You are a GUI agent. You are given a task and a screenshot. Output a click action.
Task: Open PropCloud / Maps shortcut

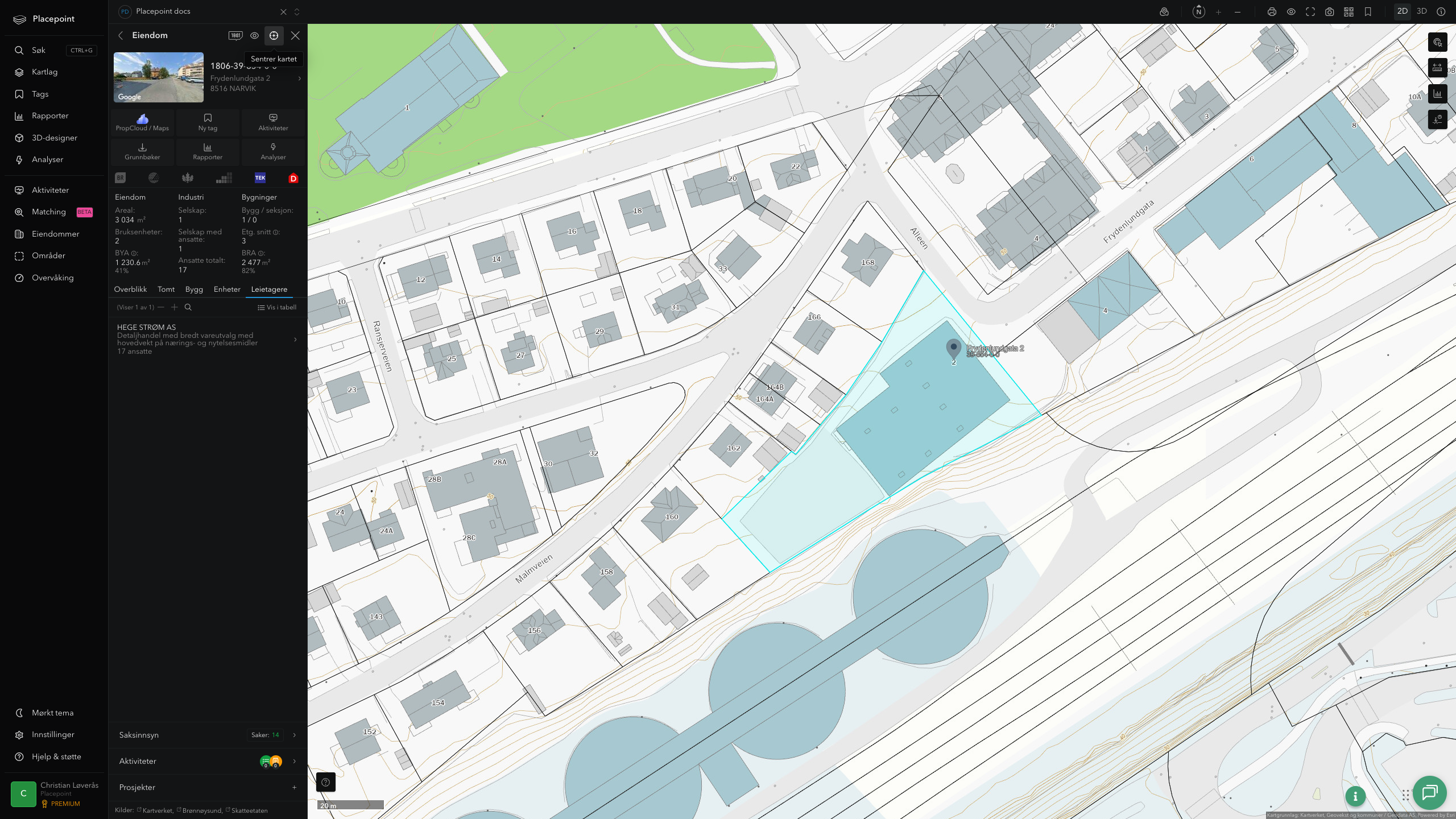point(142,122)
